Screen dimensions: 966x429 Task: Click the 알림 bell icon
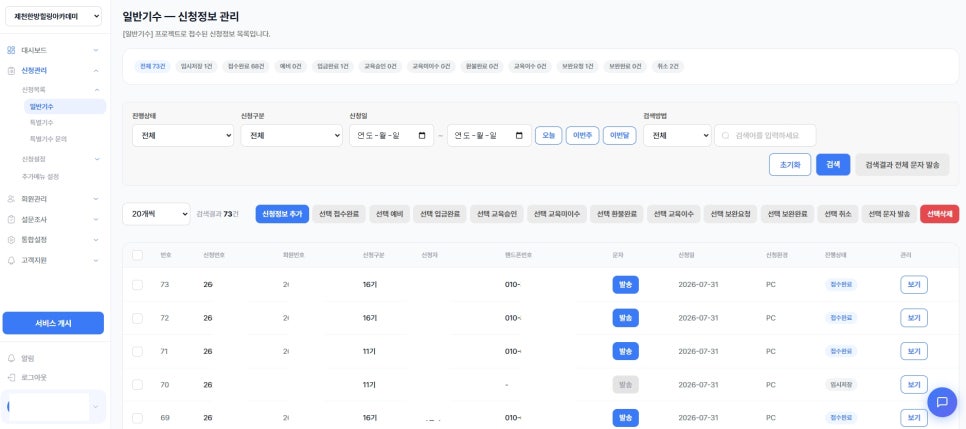pos(11,358)
